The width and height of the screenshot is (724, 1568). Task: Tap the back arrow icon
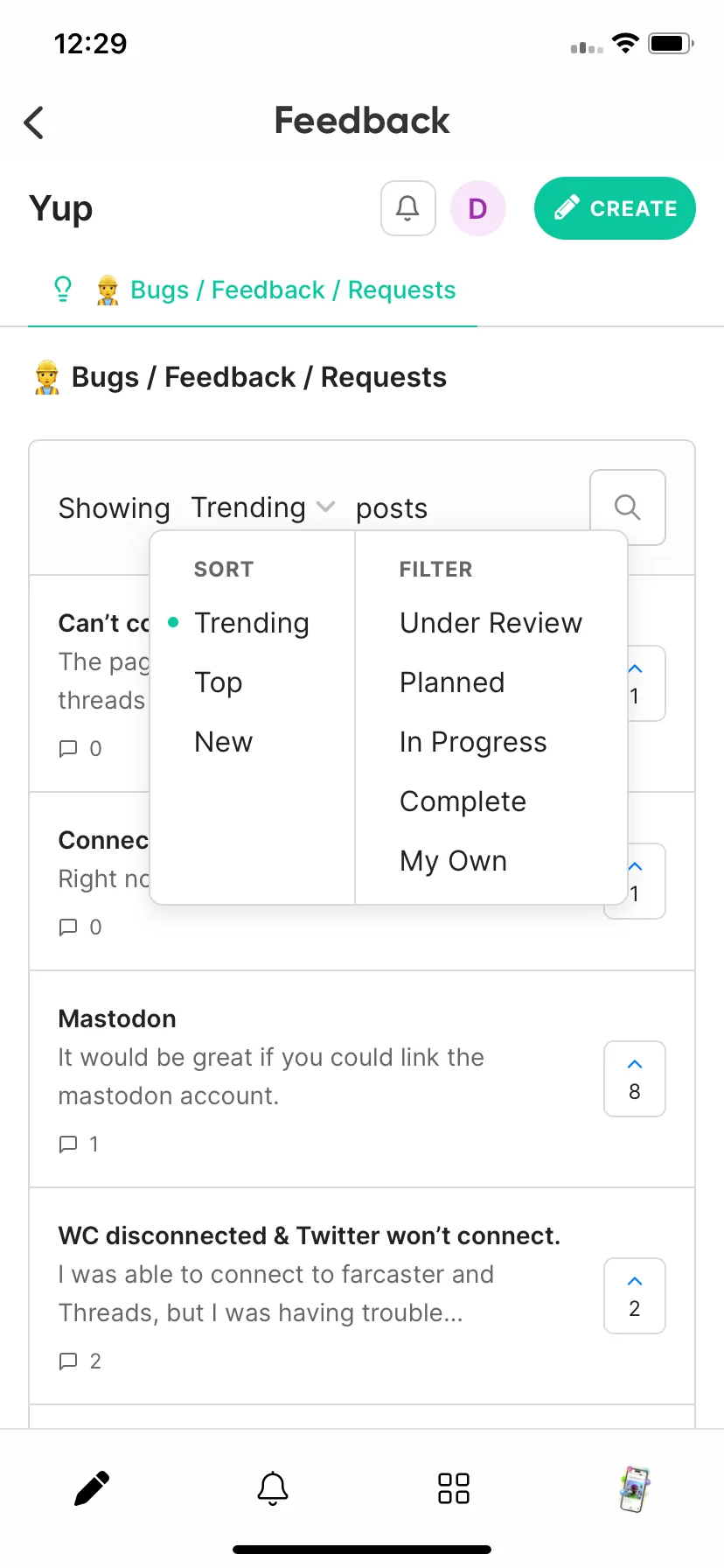[x=34, y=122]
